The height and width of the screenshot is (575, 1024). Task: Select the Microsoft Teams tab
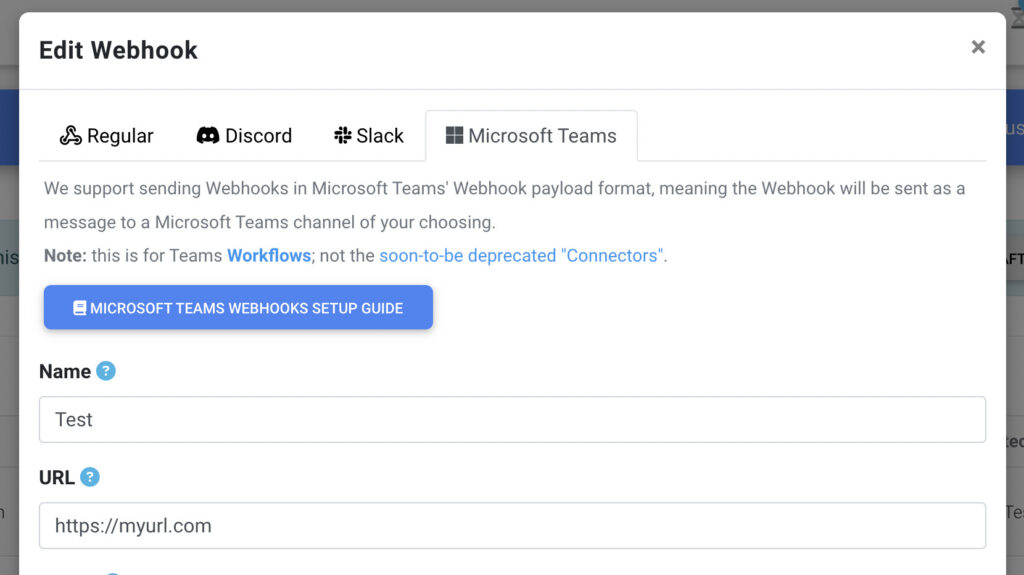(532, 136)
